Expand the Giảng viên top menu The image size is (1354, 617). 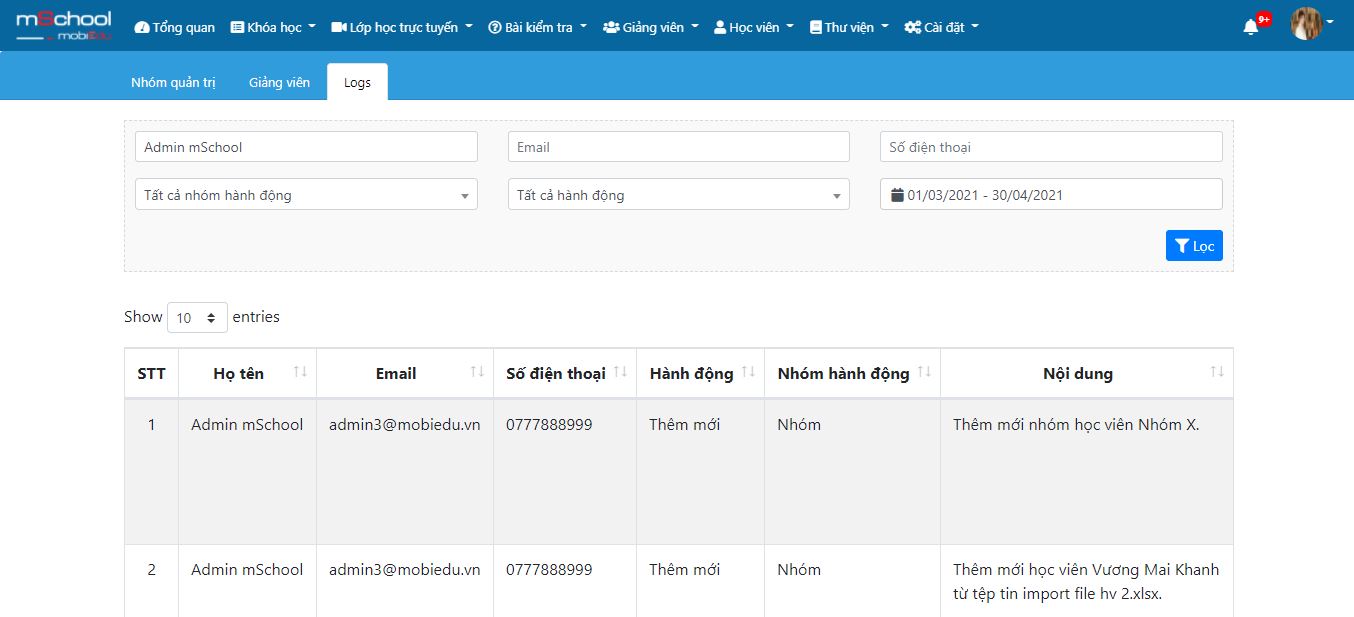pyautogui.click(x=651, y=27)
